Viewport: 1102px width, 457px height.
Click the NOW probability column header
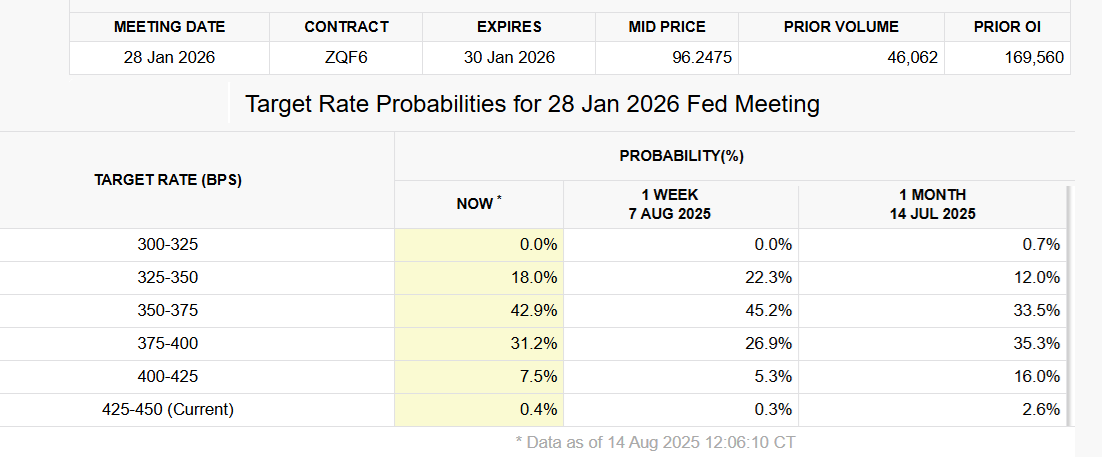478,204
